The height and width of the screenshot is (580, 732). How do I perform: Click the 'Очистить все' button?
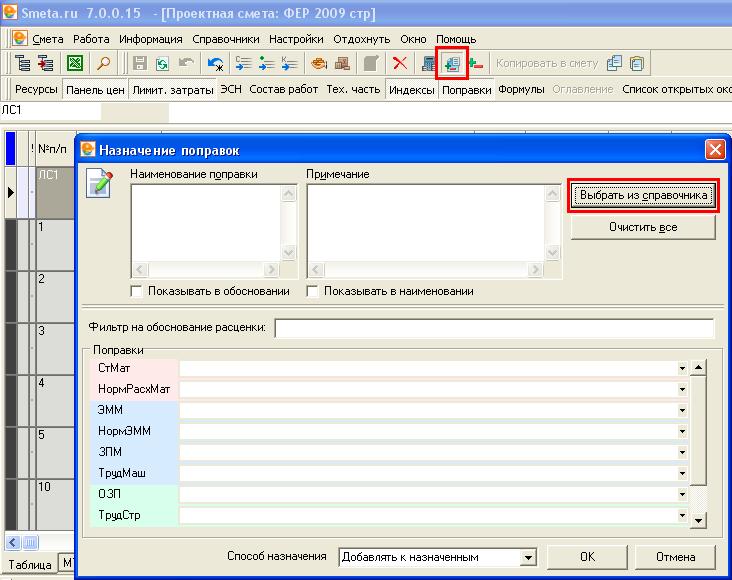point(643,227)
